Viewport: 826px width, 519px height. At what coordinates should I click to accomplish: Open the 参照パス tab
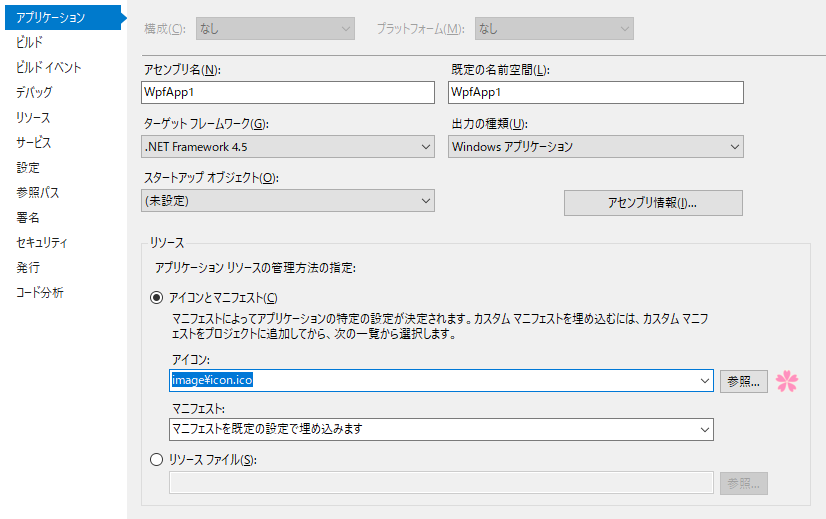click(37, 192)
